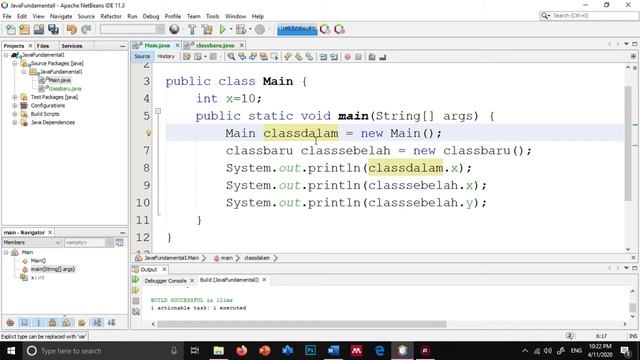Viewport: 640px width, 360px height.
Task: Toggle Sort by Name in Navigator
Action: click(97, 322)
